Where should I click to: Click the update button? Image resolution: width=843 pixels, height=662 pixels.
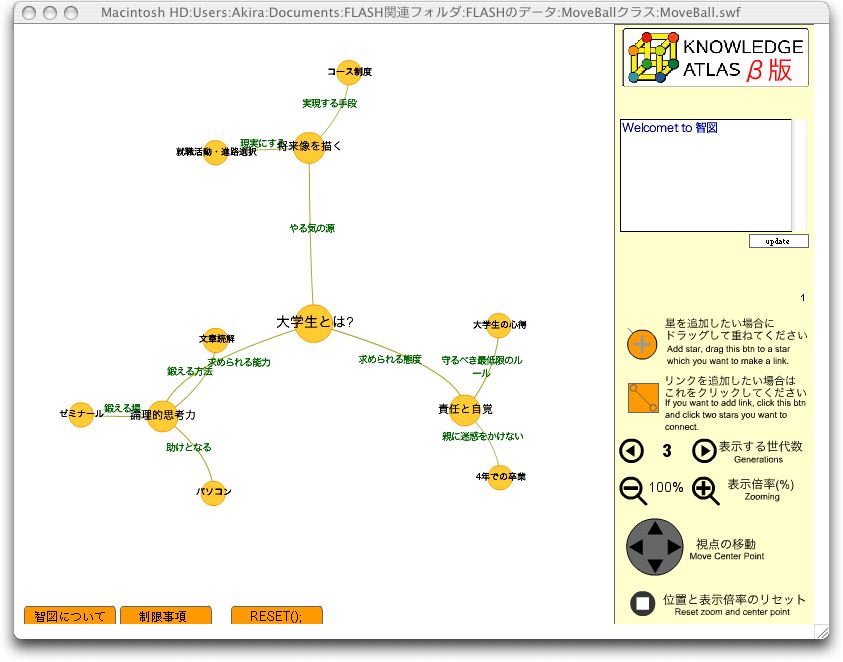(x=778, y=241)
